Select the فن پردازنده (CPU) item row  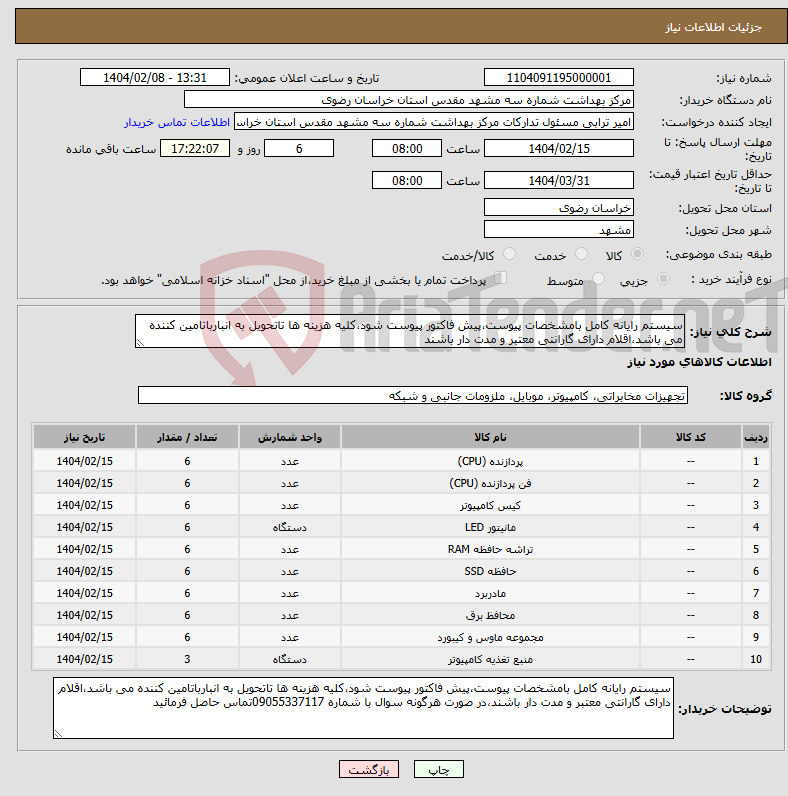pos(401,483)
